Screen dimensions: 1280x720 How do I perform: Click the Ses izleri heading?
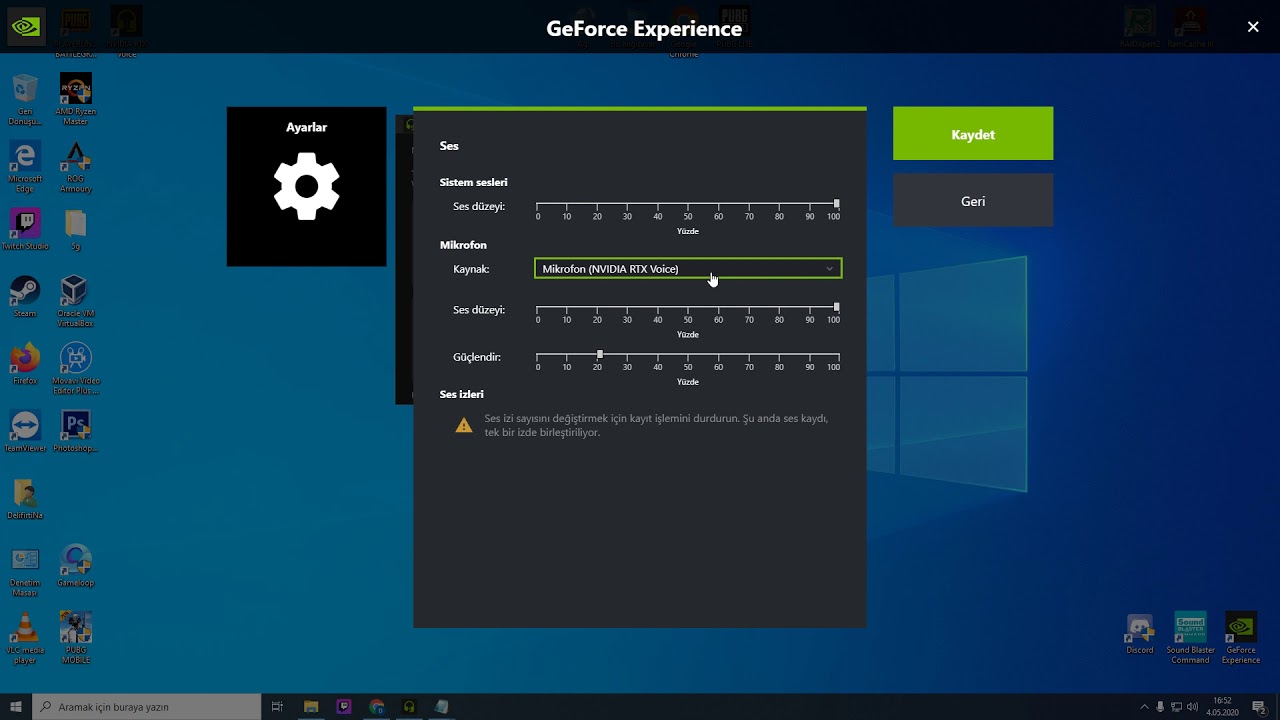click(462, 394)
